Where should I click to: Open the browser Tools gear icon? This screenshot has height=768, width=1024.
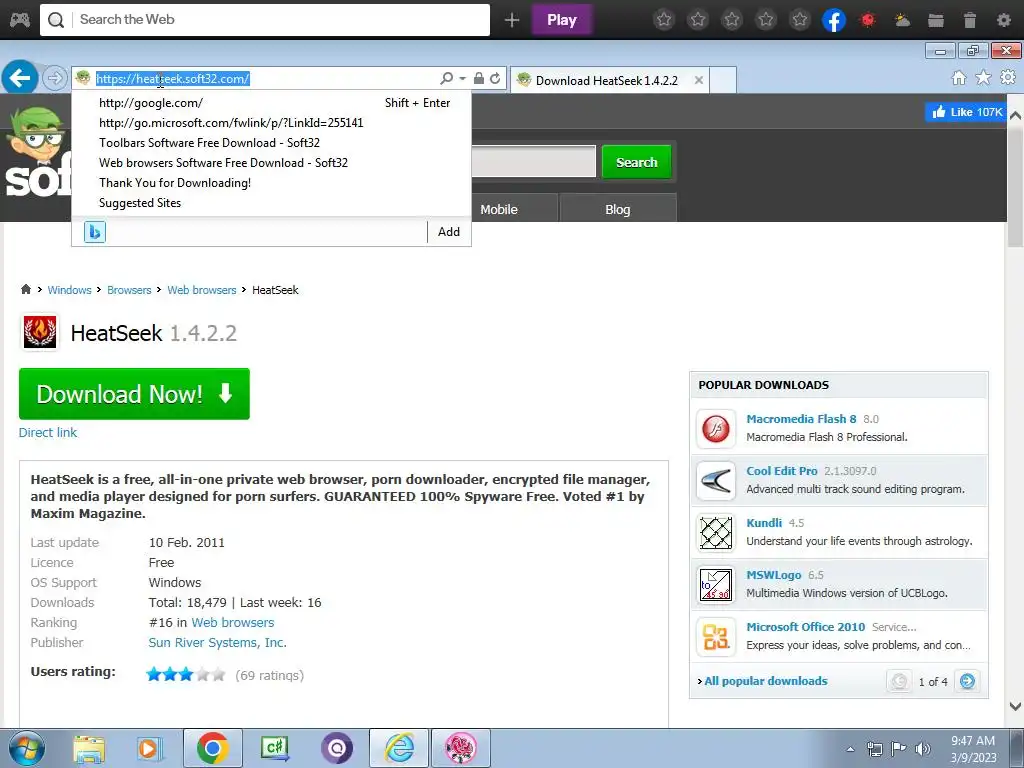tap(1008, 78)
